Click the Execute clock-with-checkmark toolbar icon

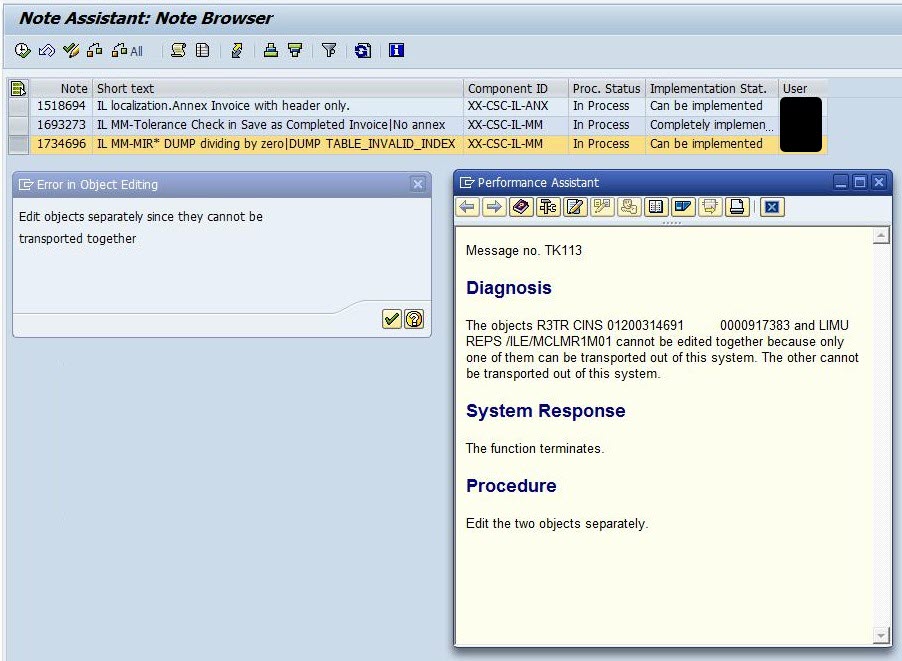[x=22, y=51]
